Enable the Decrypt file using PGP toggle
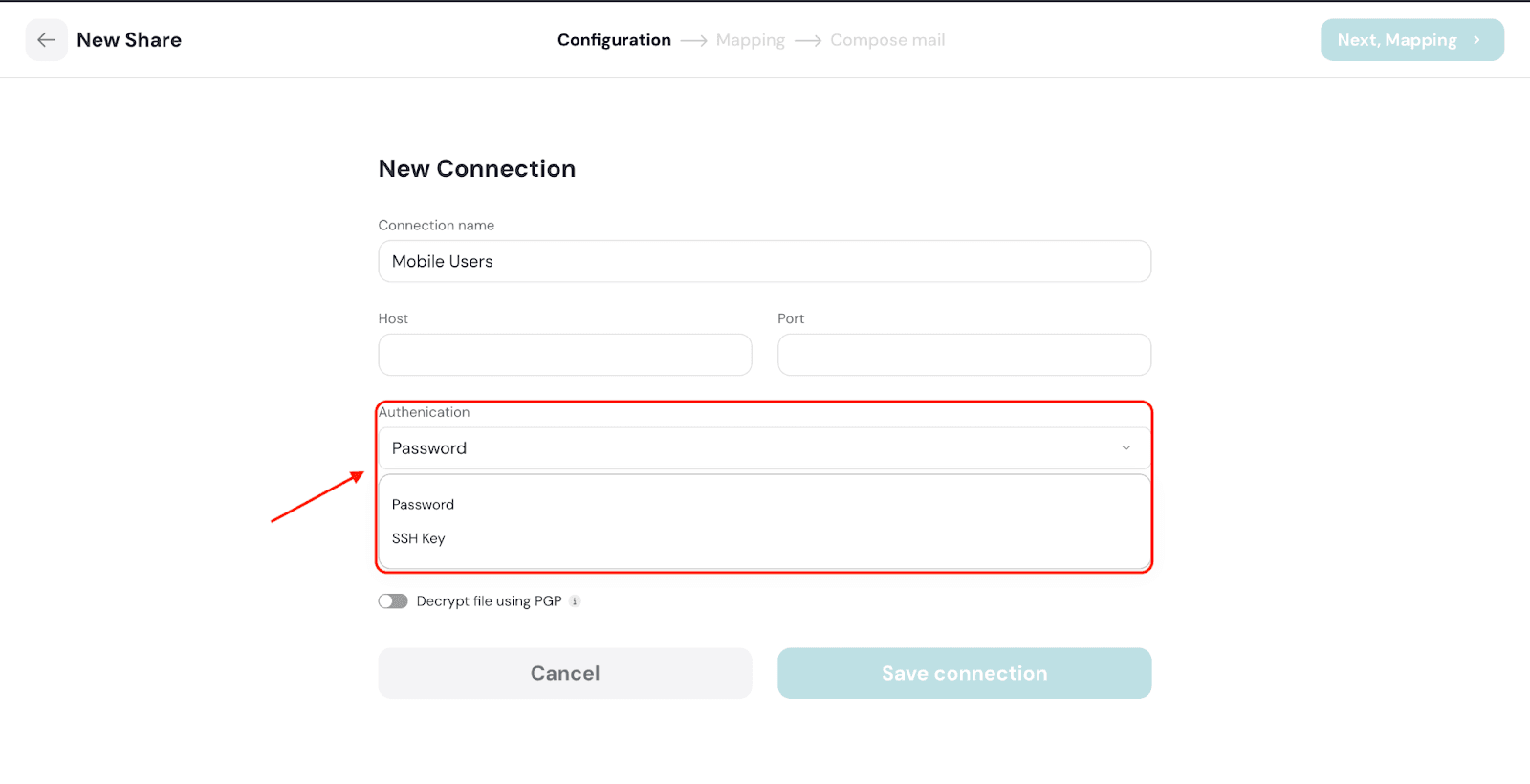The image size is (1530, 784). tap(393, 601)
